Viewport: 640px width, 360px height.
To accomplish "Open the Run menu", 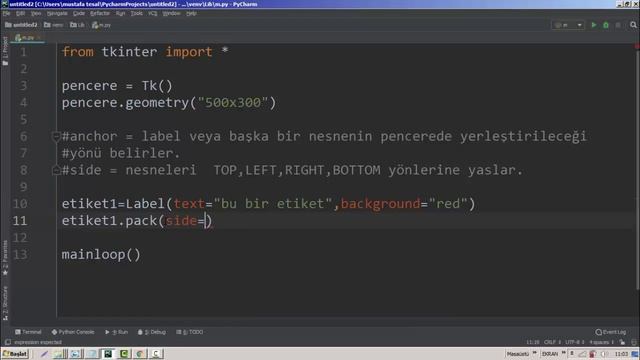I will (x=120, y=13).
